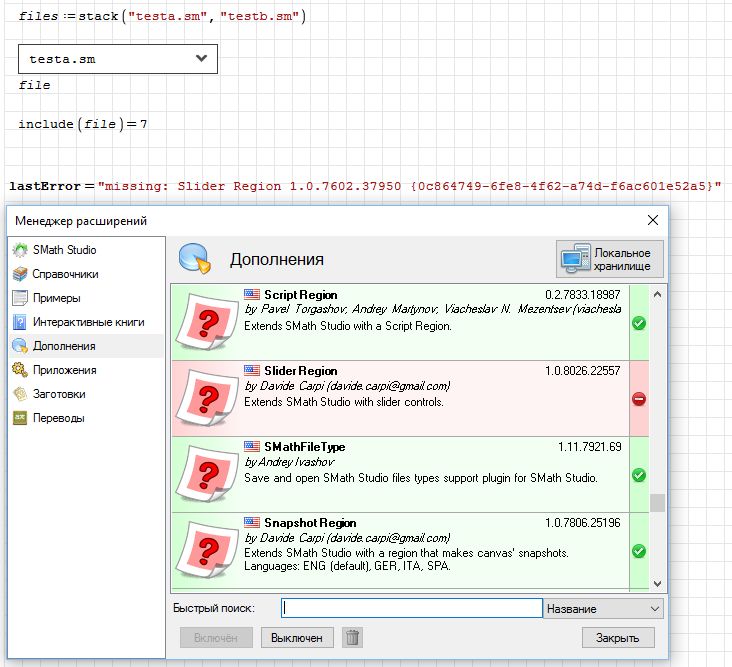
Task: Open the testa.sm file dropdown
Action: tap(117, 60)
